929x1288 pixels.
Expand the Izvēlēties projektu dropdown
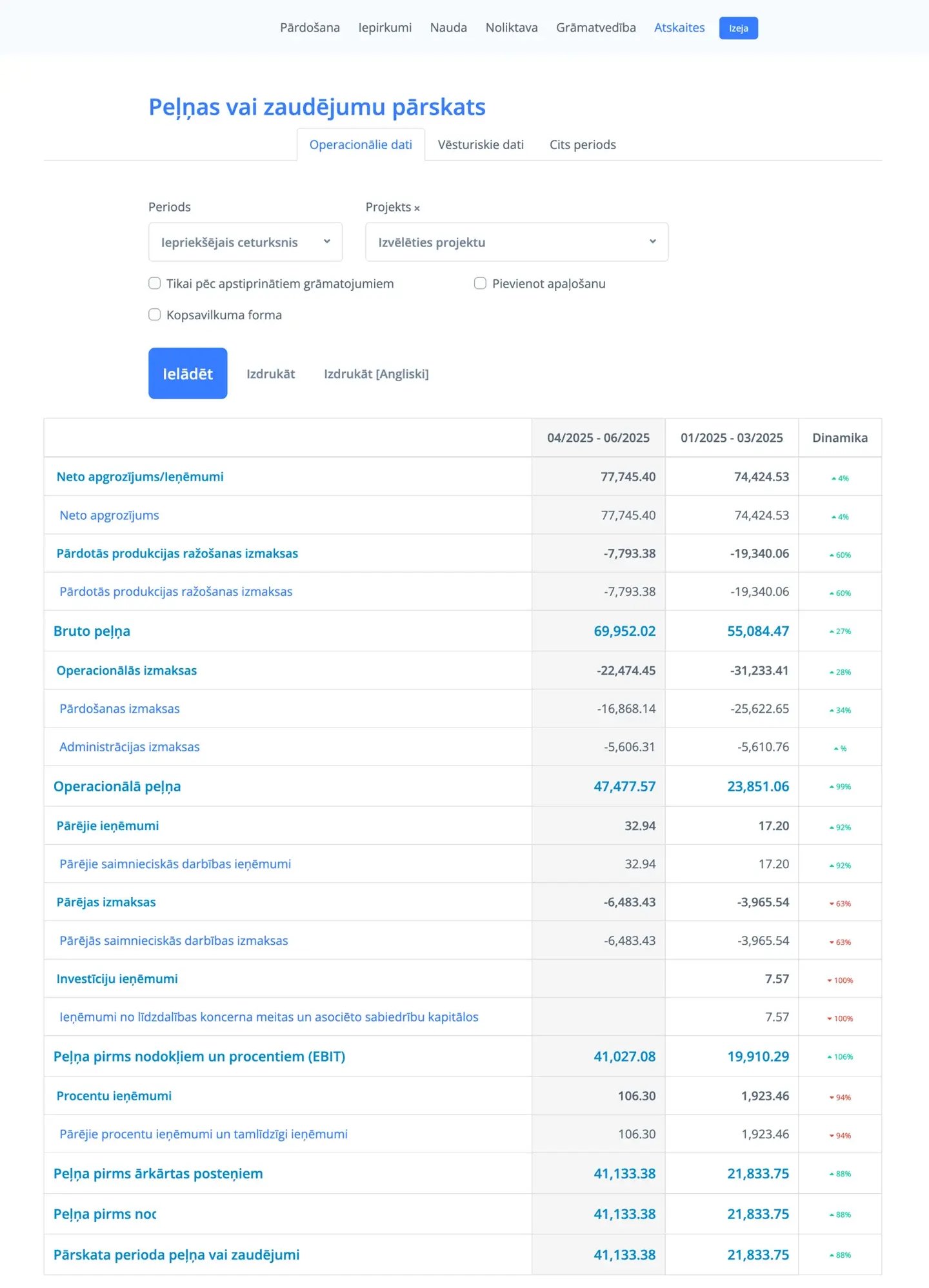pyautogui.click(x=516, y=242)
